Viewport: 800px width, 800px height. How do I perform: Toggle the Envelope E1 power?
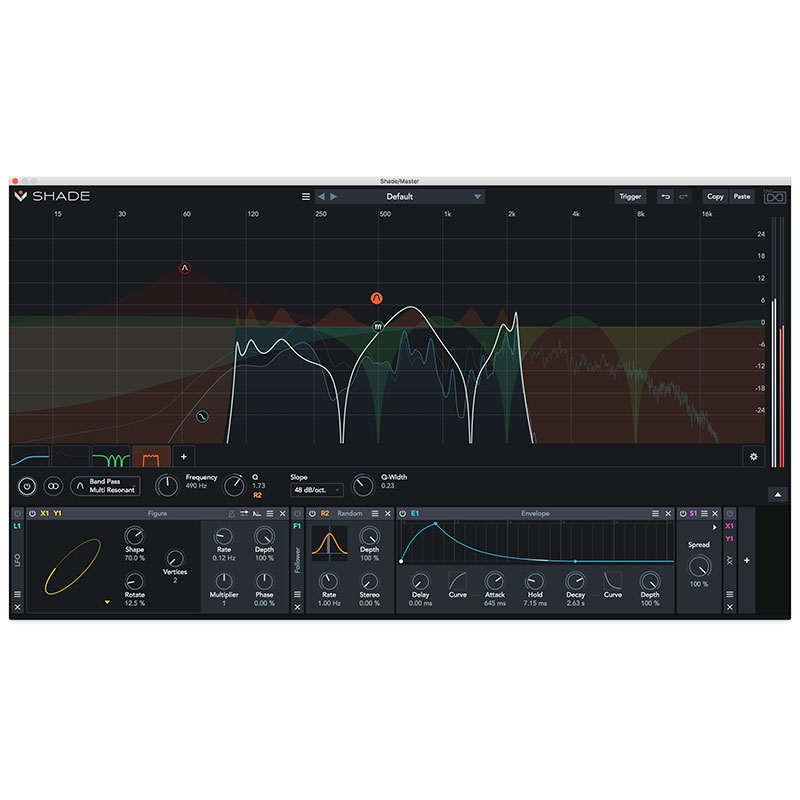(x=403, y=514)
